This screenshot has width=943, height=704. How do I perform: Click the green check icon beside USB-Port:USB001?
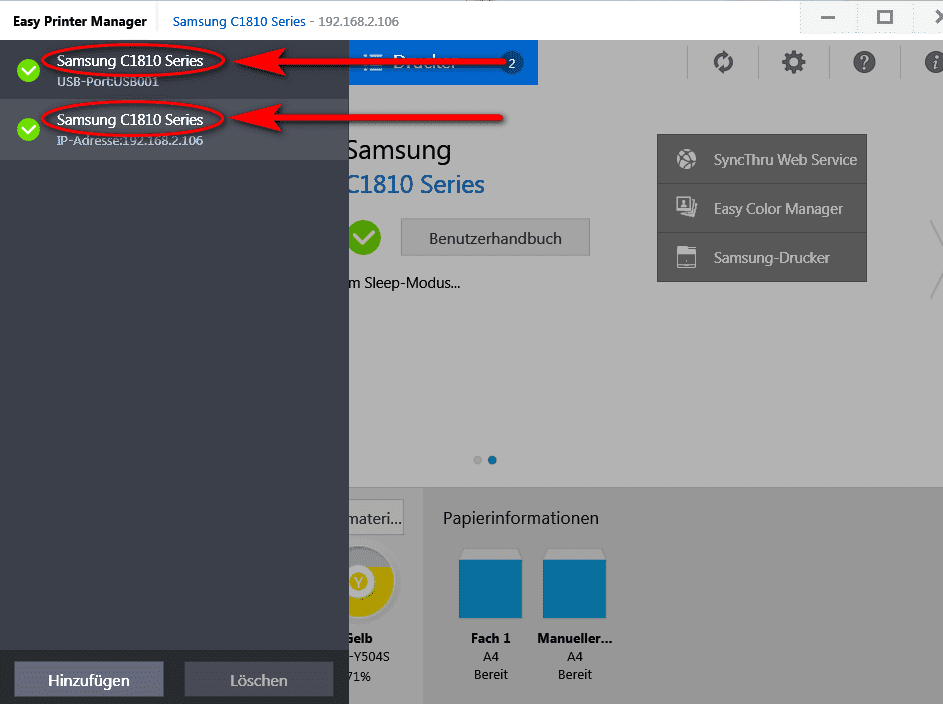pos(28,70)
